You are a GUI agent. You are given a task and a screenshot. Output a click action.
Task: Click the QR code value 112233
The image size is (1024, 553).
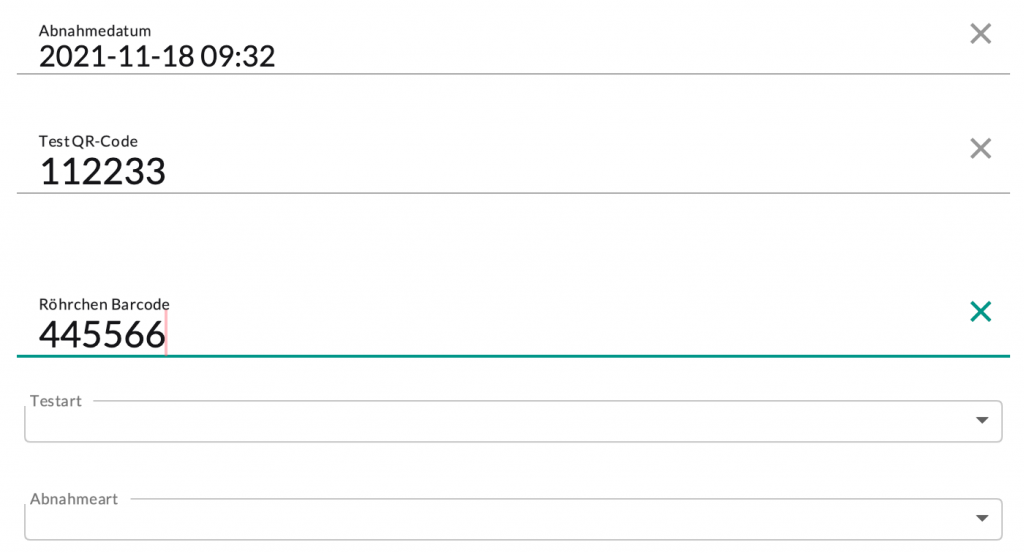tap(102, 172)
